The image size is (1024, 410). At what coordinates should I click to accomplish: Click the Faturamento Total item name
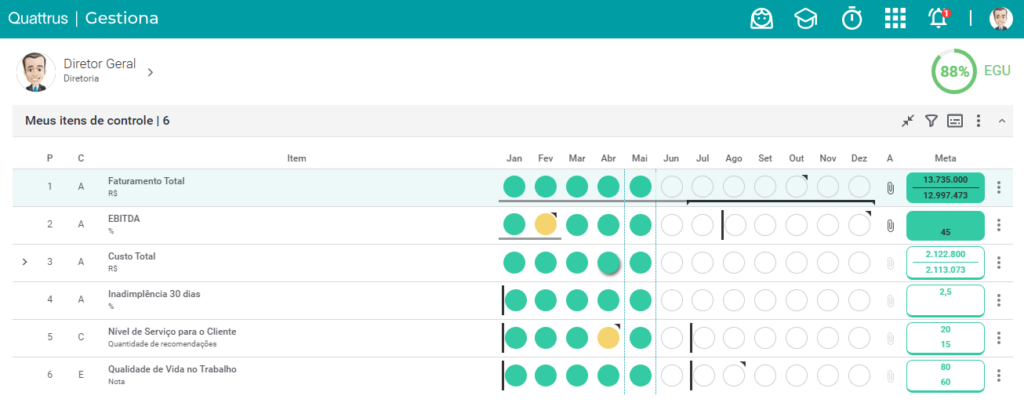tap(146, 181)
